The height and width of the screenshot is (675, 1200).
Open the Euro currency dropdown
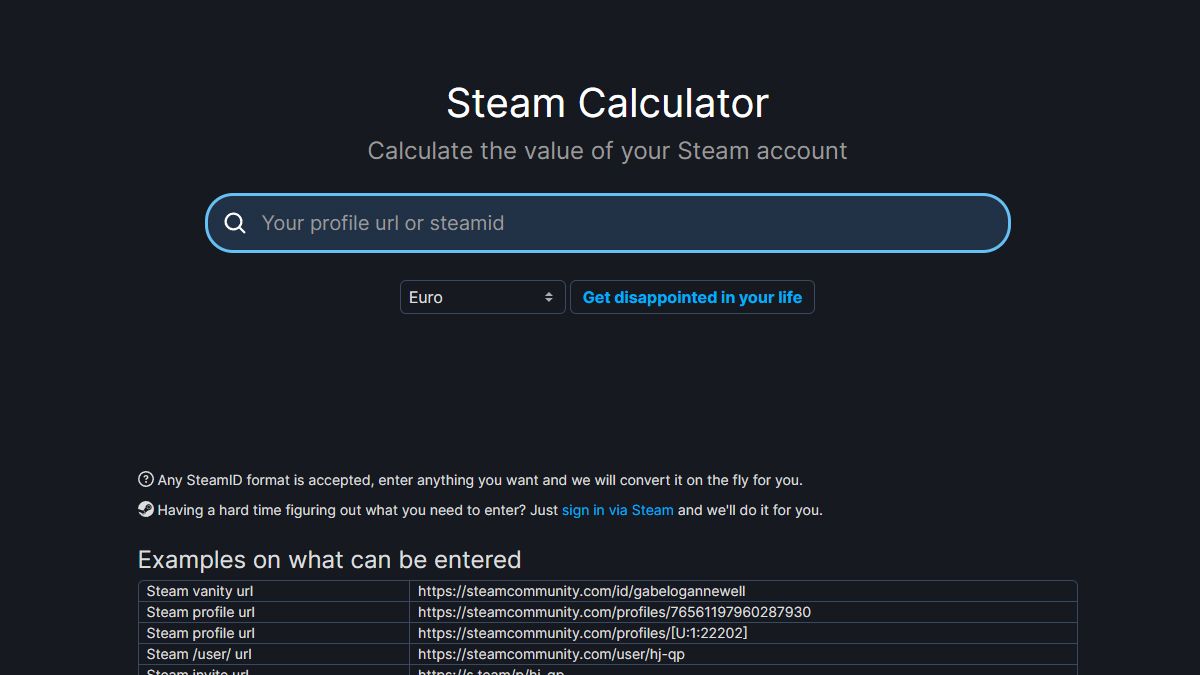[x=482, y=297]
